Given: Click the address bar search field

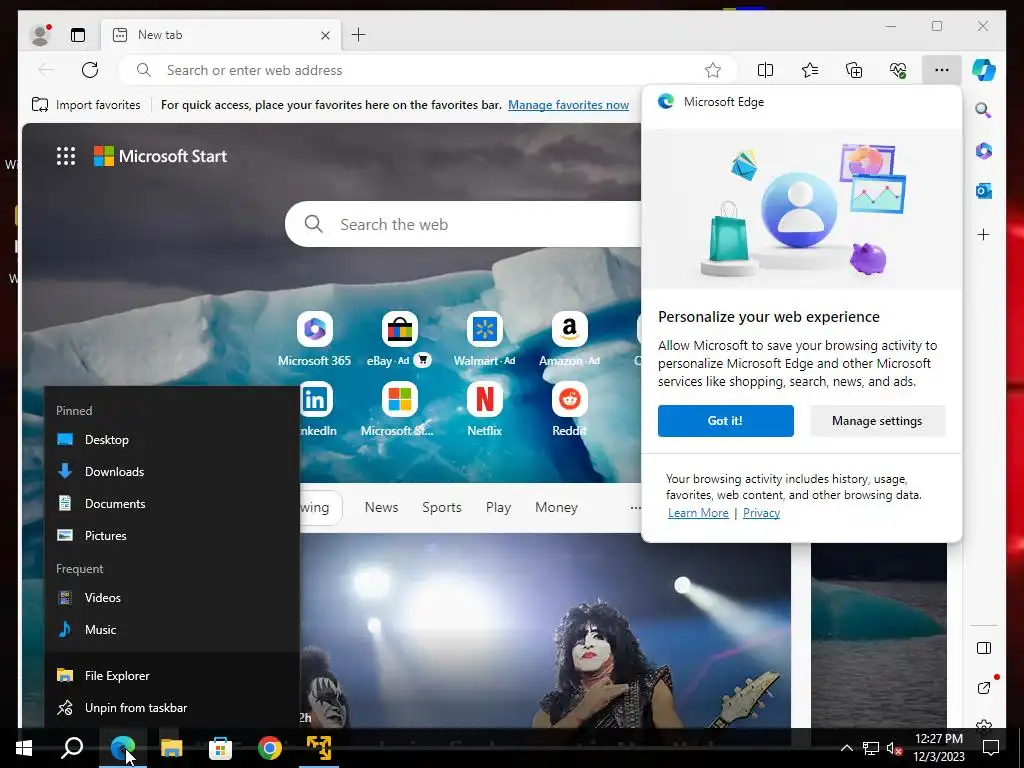Looking at the screenshot, I should tap(428, 70).
